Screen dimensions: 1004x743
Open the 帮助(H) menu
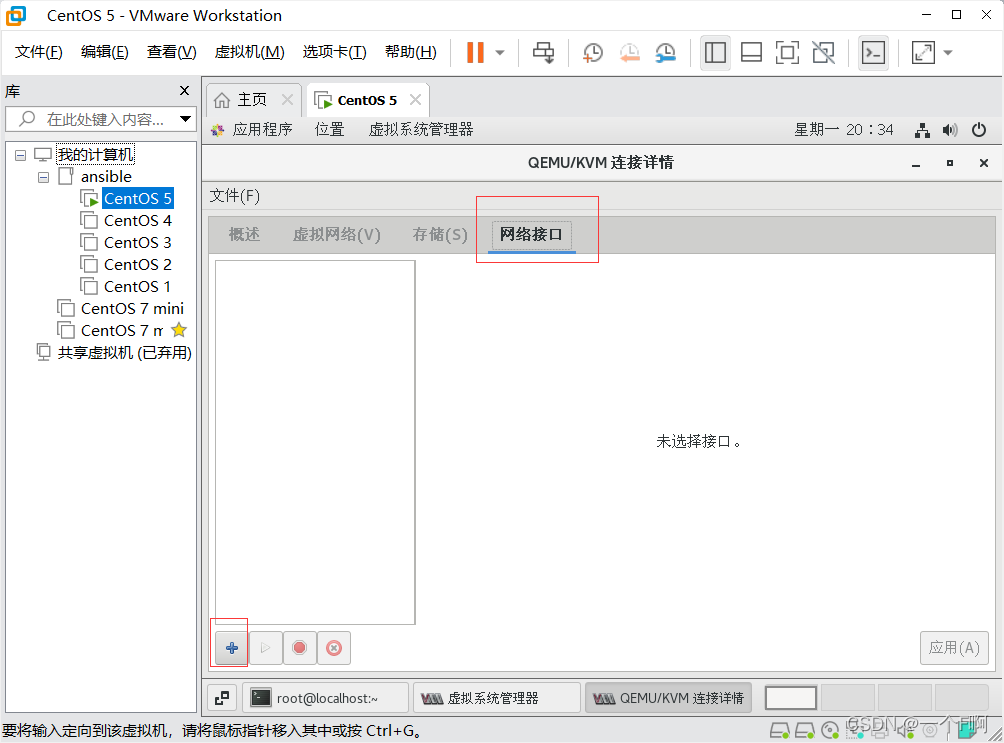tap(410, 52)
